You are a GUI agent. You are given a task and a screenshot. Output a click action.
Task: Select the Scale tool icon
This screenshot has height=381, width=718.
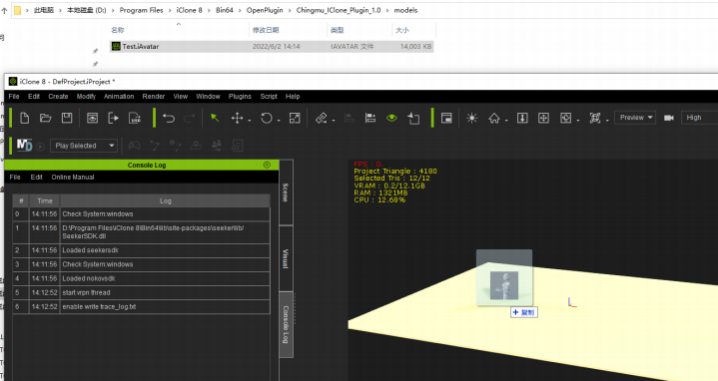click(x=294, y=118)
